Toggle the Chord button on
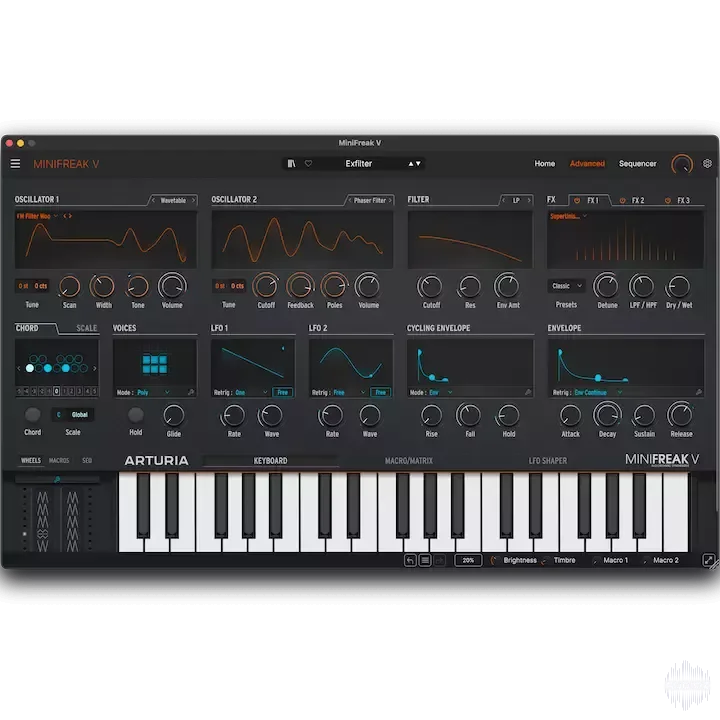 tap(32, 415)
